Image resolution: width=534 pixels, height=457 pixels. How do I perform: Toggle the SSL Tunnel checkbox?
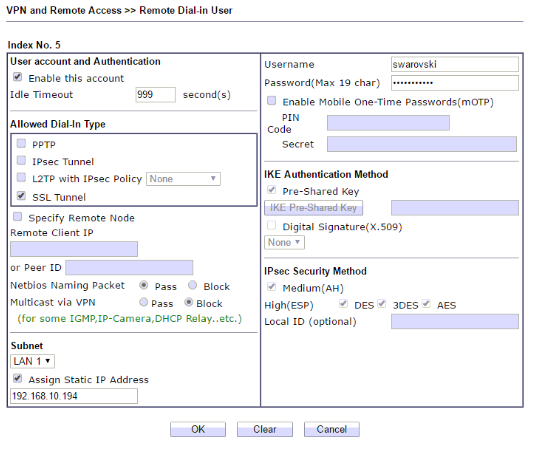pyautogui.click(x=21, y=196)
